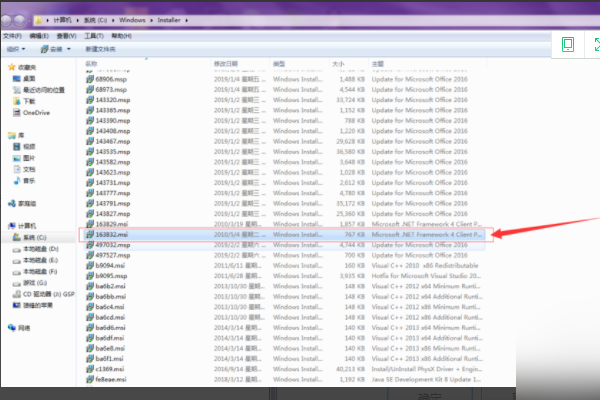
Task: Click the installer icon of 68906.msp
Action: click(x=90, y=79)
